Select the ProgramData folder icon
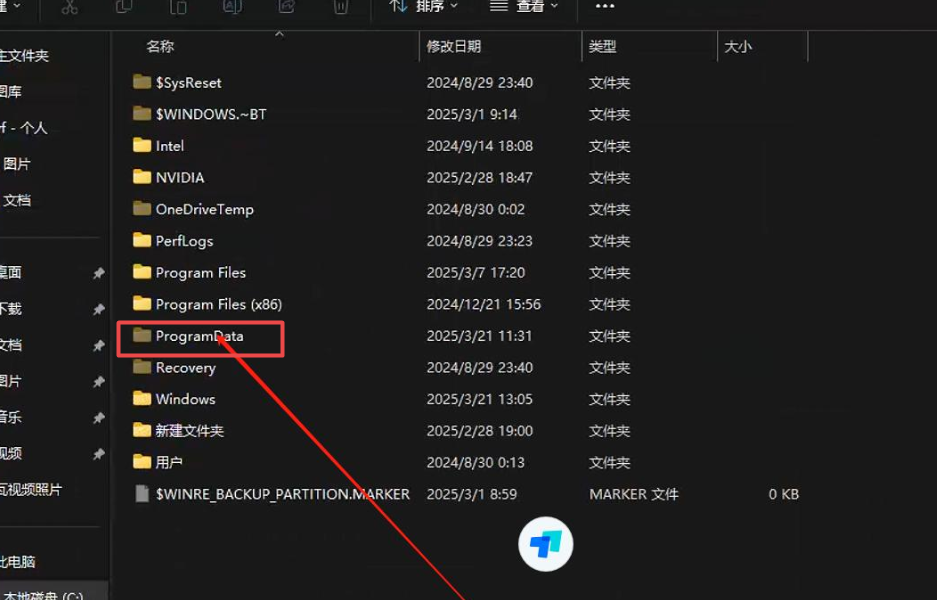The height and width of the screenshot is (600, 937). point(142,336)
